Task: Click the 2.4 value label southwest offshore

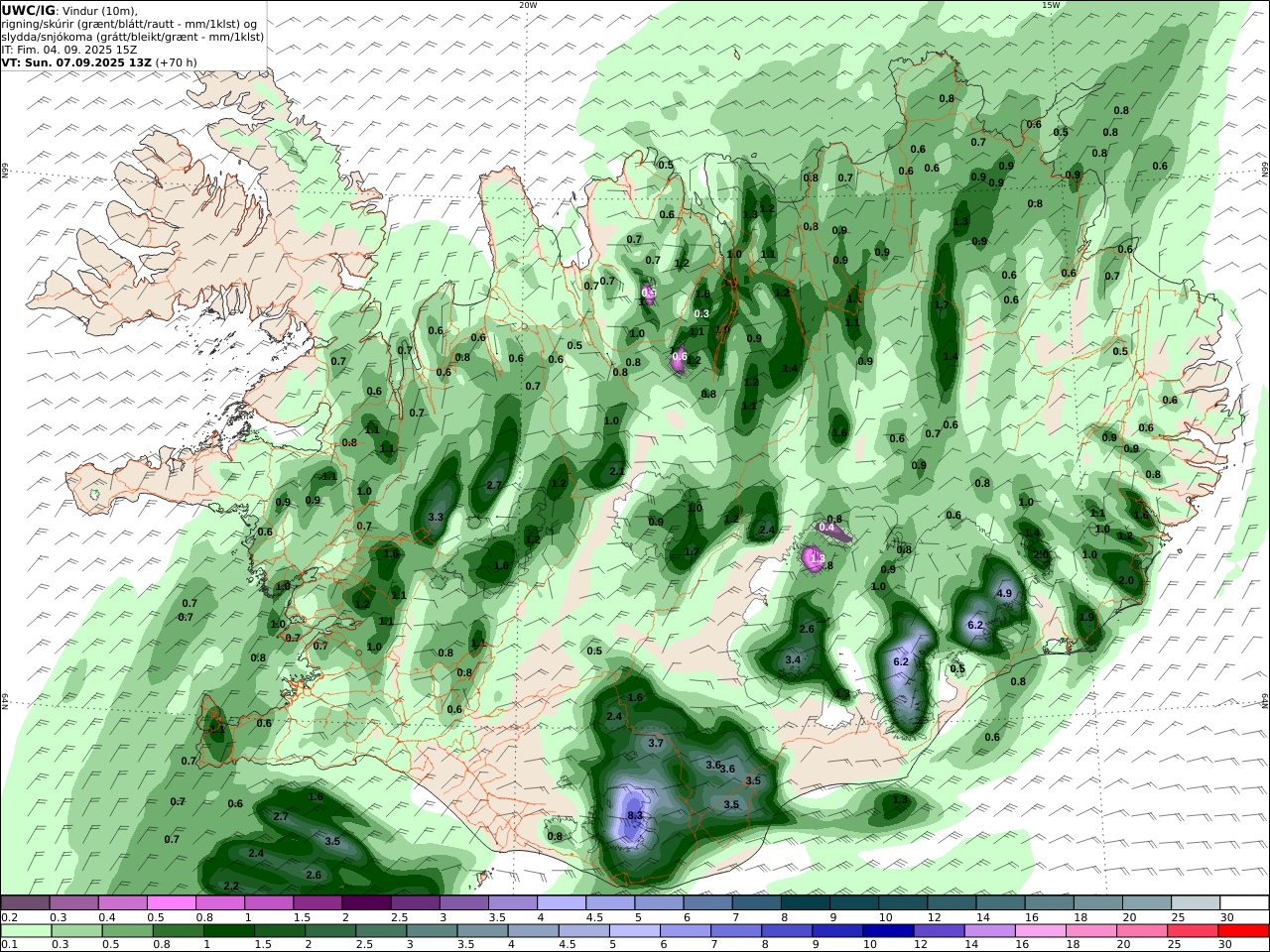Action: point(256,853)
